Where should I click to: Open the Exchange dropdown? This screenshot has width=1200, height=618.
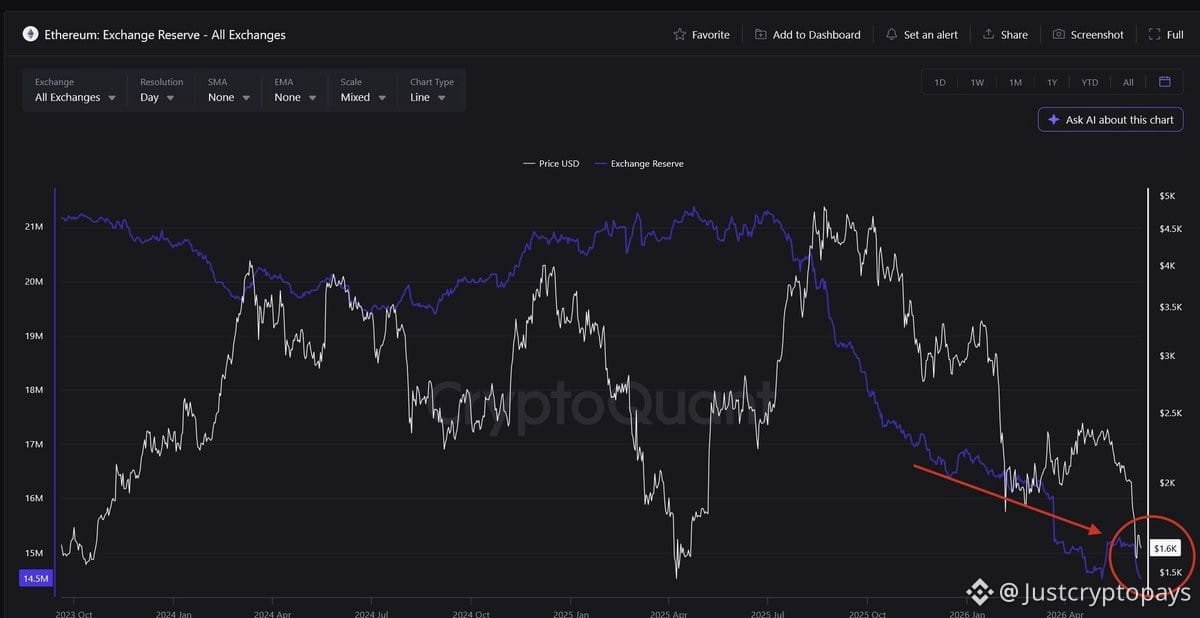click(x=75, y=90)
